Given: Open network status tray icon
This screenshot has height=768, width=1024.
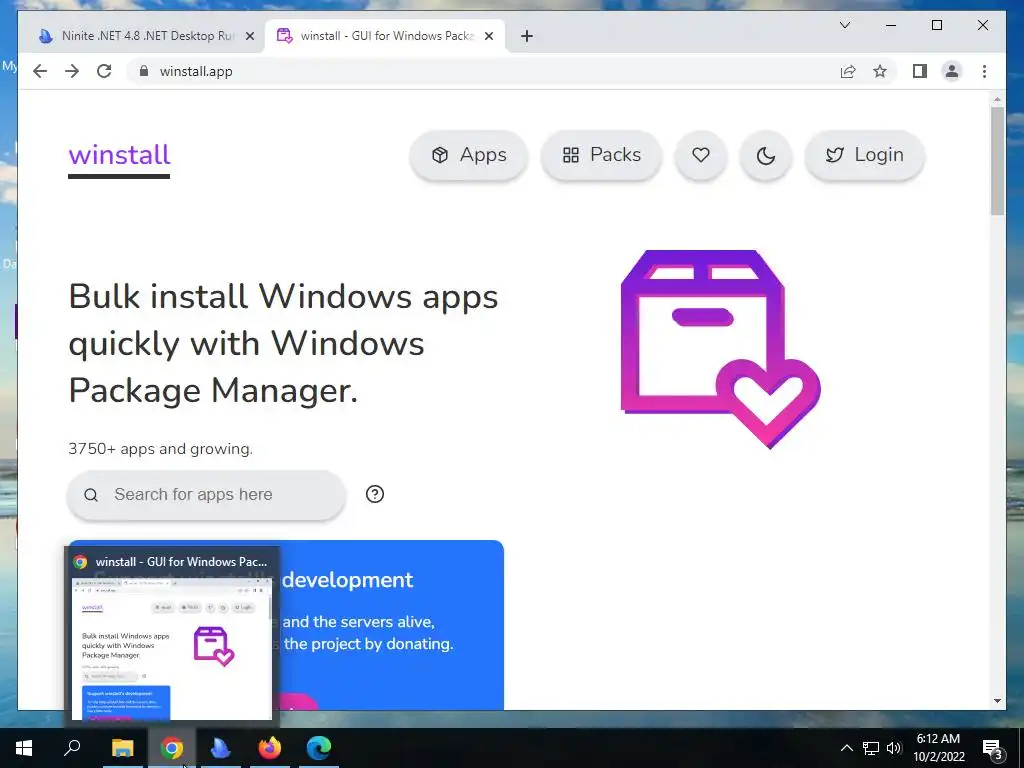Looking at the screenshot, I should (871, 748).
